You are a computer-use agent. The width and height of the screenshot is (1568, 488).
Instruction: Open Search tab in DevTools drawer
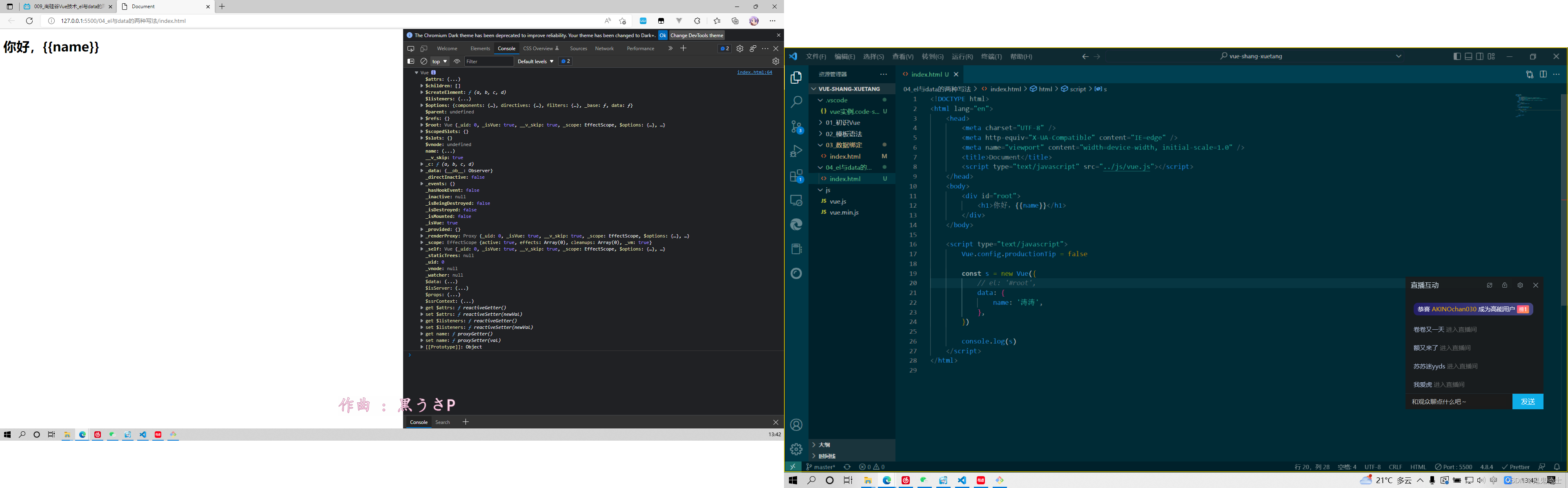coord(443,422)
